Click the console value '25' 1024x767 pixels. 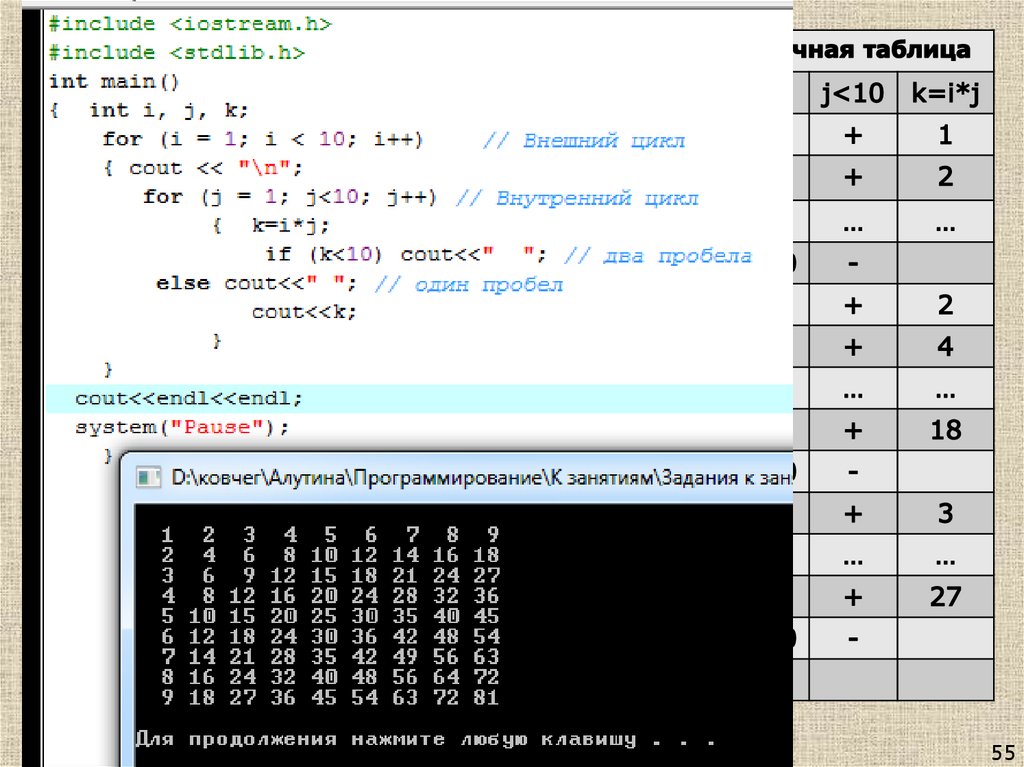324,616
